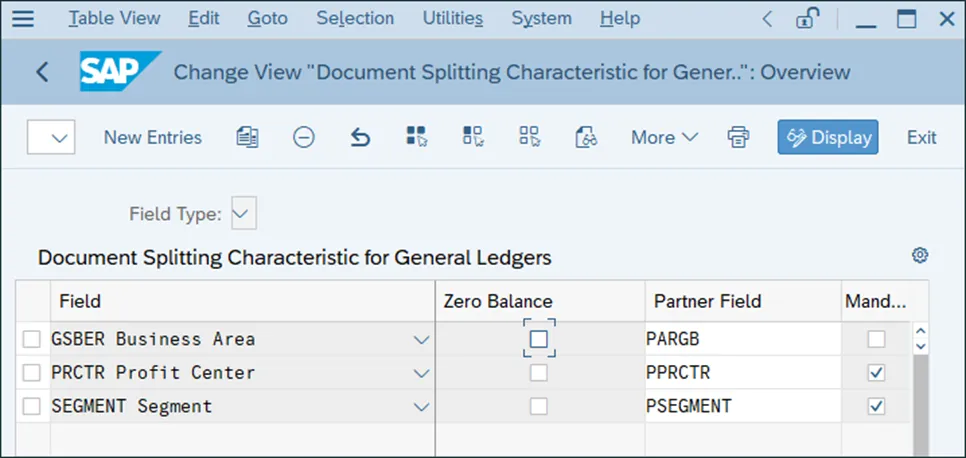Click the copy-as icon in toolbar
Screen dimensions: 966x458
coord(247,137)
